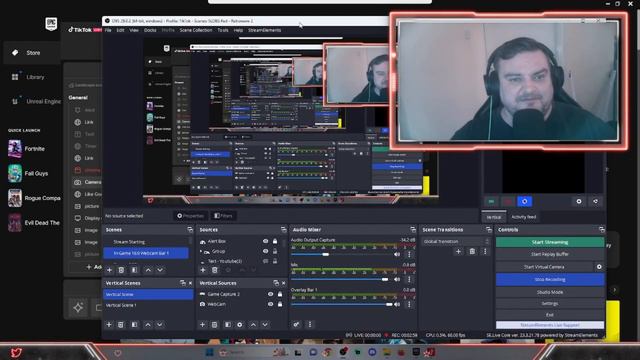Toggle lock on Alert Box source
This screenshot has width=640, height=360.
275,241
